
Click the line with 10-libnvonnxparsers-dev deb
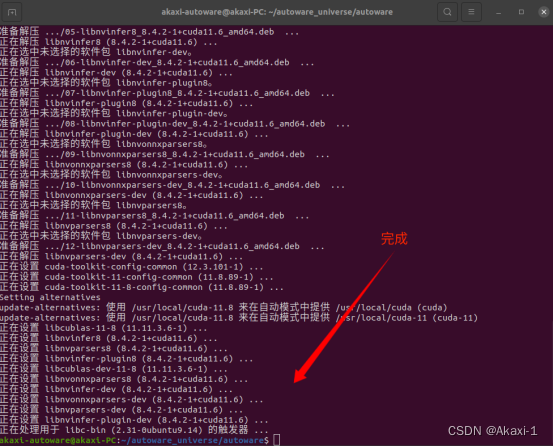pyautogui.click(x=172, y=185)
